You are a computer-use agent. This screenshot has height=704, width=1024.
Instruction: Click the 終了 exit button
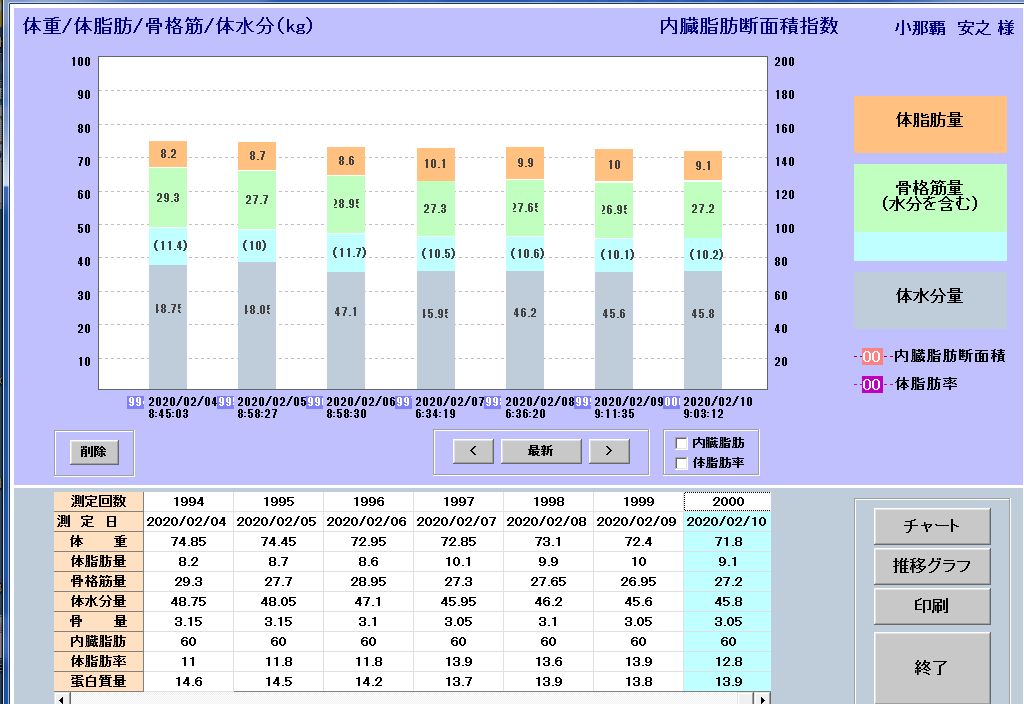pos(931,667)
